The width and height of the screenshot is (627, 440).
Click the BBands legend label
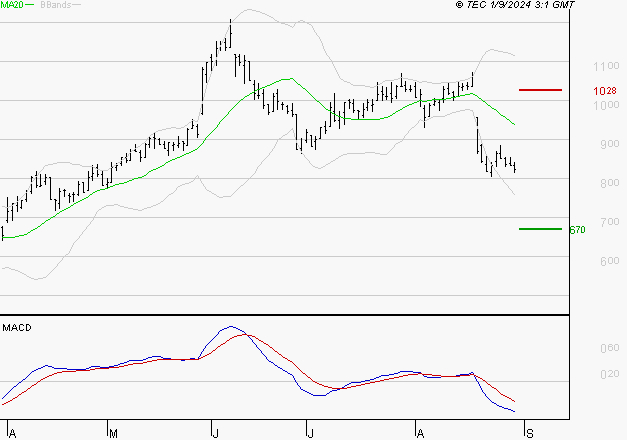point(56,5)
